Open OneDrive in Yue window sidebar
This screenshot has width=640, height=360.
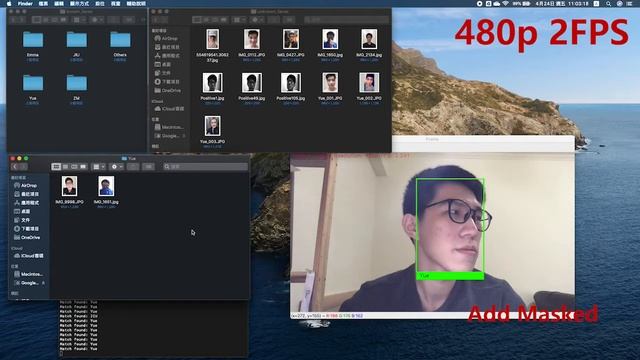point(27,238)
